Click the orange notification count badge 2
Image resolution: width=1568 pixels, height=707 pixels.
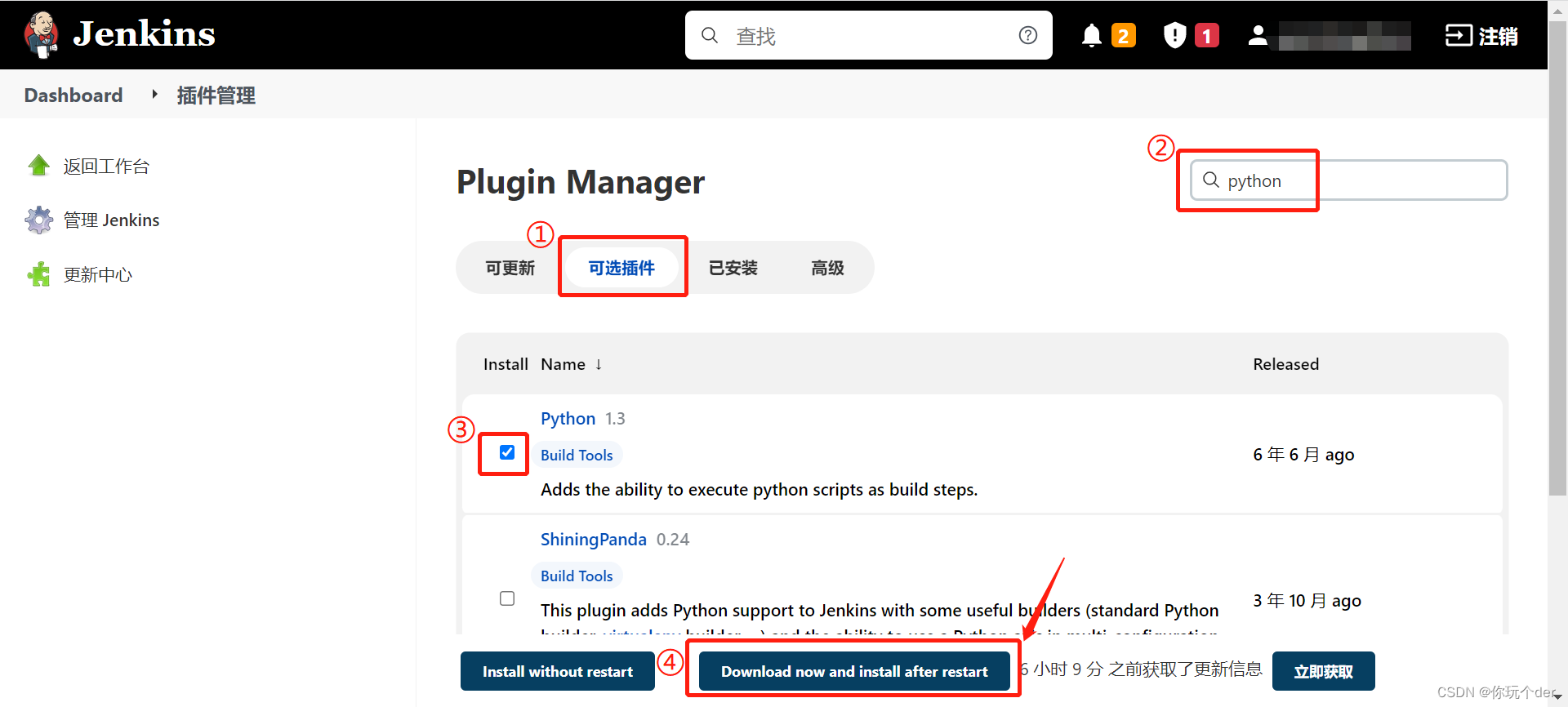click(x=1124, y=36)
